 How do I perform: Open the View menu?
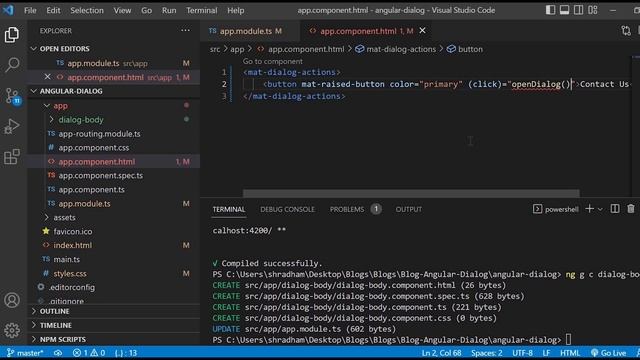click(x=122, y=10)
